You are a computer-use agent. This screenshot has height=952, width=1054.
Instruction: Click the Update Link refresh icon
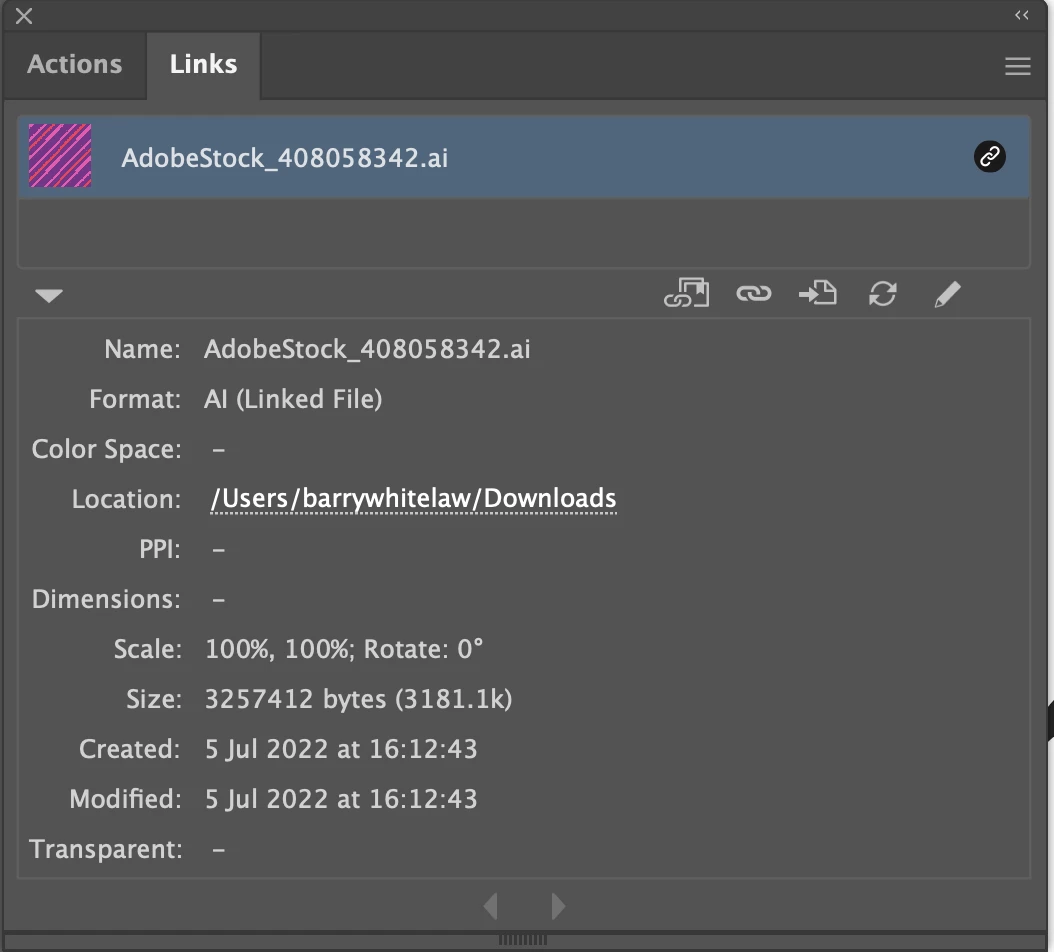pyautogui.click(x=883, y=294)
